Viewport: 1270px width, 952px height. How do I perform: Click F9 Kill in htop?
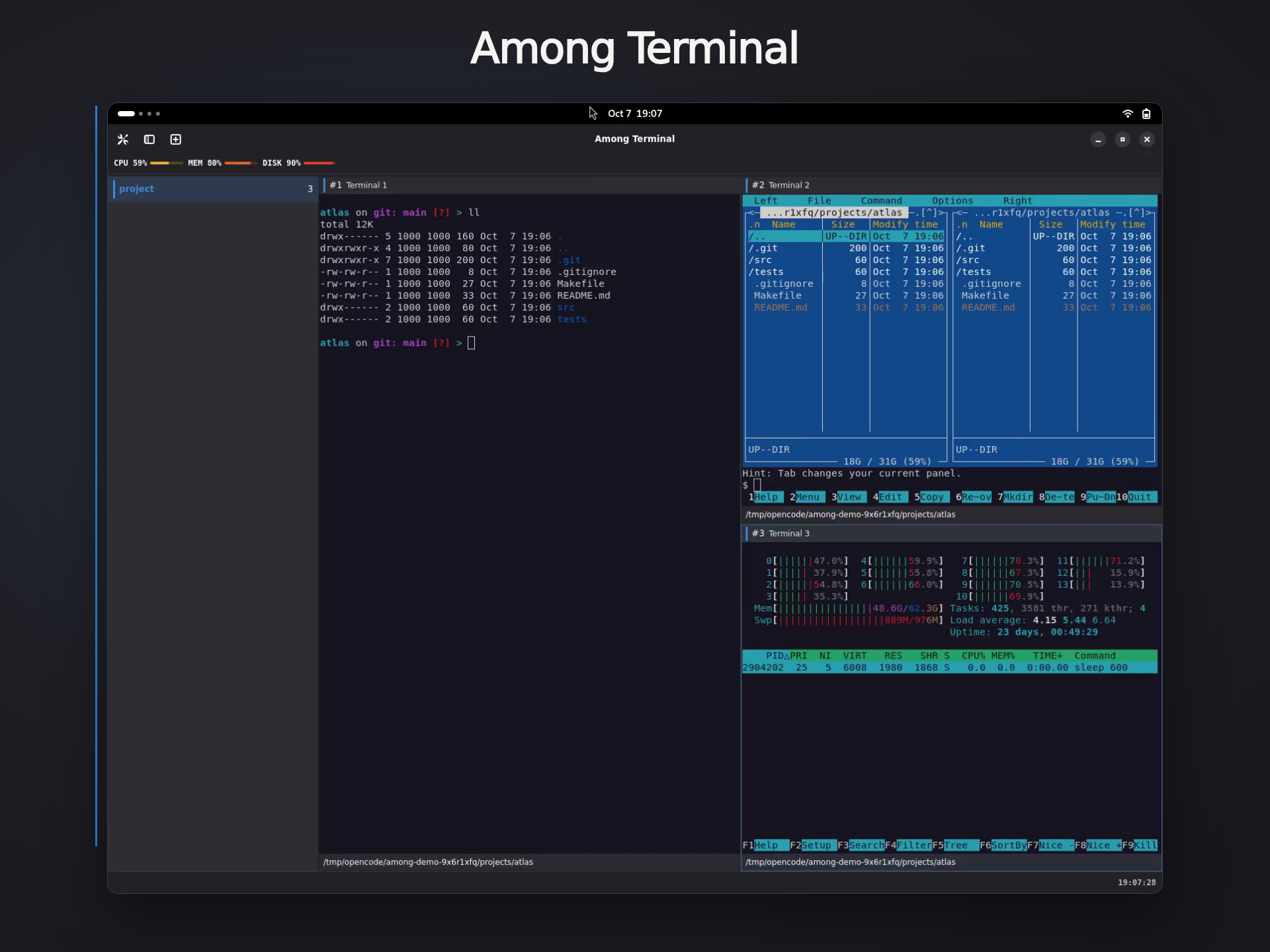[1140, 846]
